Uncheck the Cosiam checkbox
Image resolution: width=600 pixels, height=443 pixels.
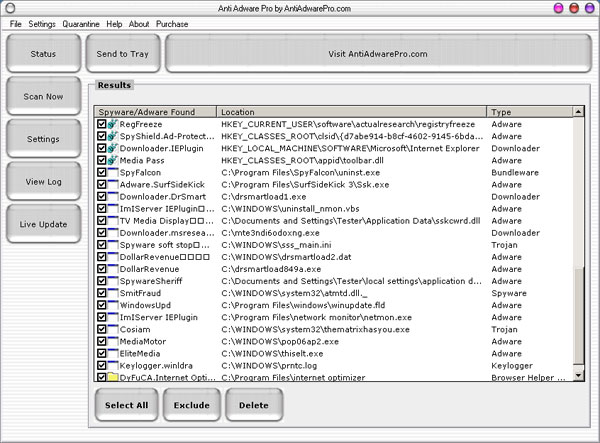pyautogui.click(x=101, y=329)
